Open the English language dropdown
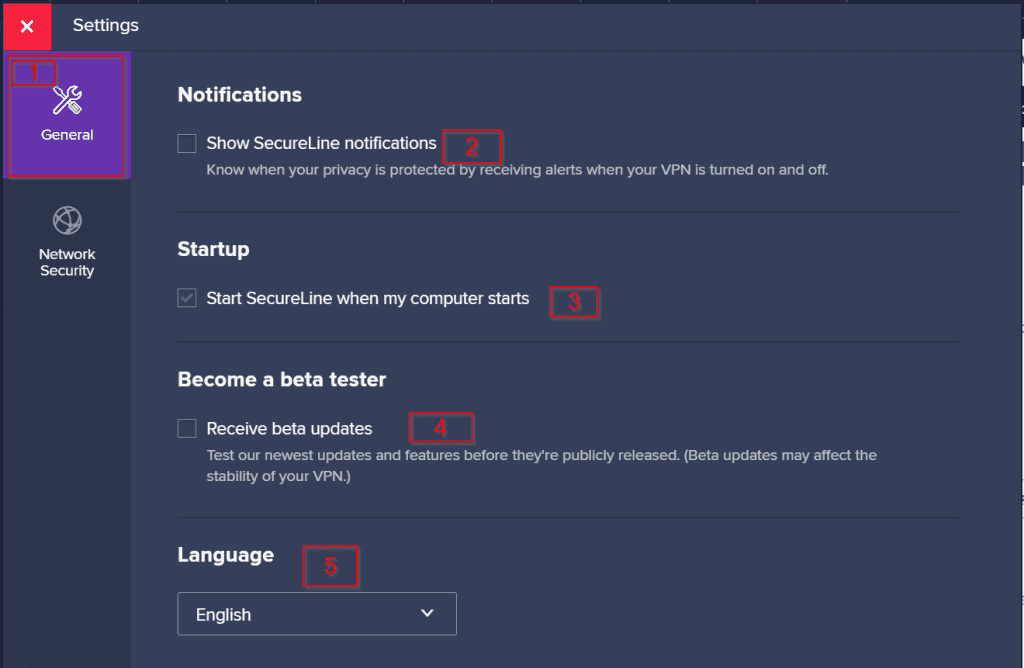1024x668 pixels. pyautogui.click(x=317, y=614)
